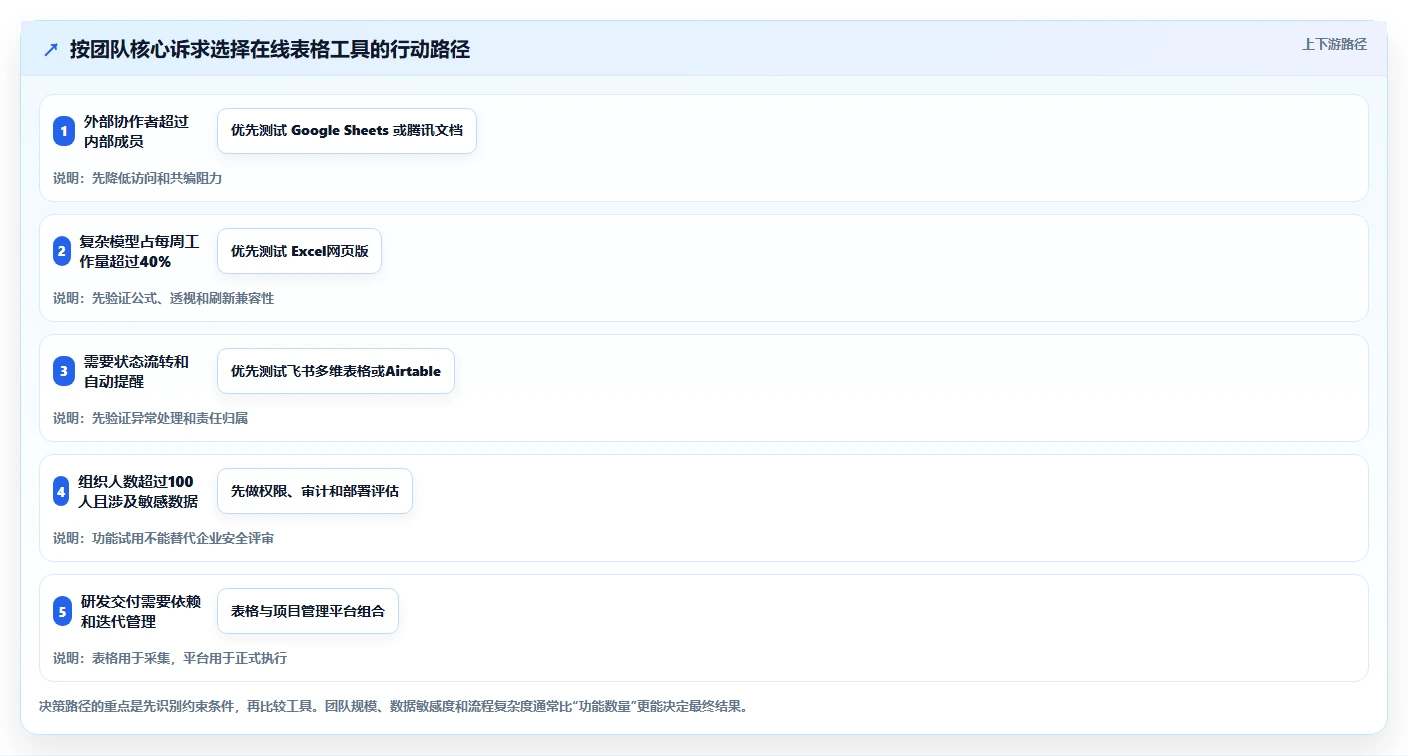Click the condition 组织人数超过100人且涉及敏感数据

click(x=138, y=491)
